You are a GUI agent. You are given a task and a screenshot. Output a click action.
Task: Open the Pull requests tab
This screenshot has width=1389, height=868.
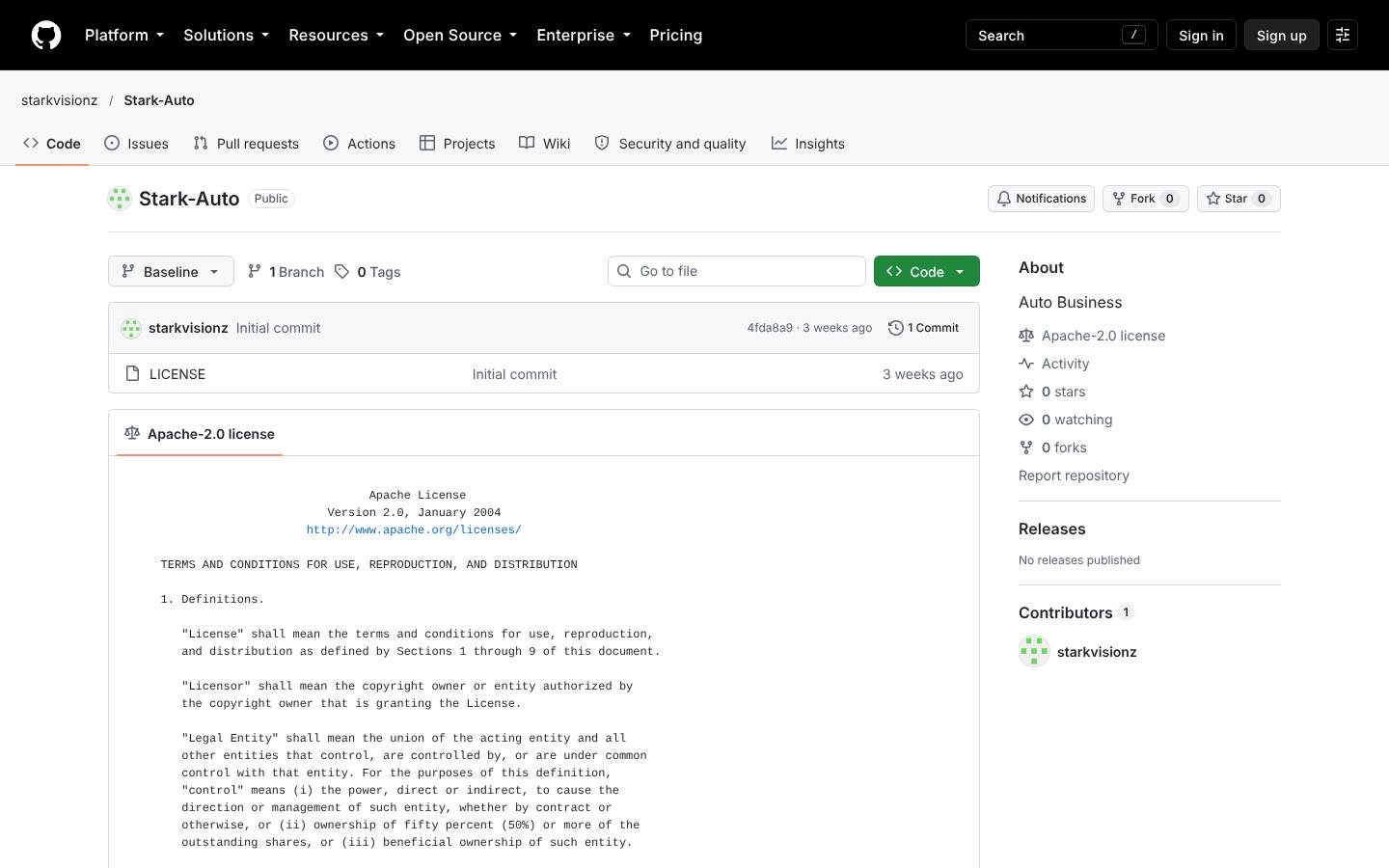[x=246, y=144]
